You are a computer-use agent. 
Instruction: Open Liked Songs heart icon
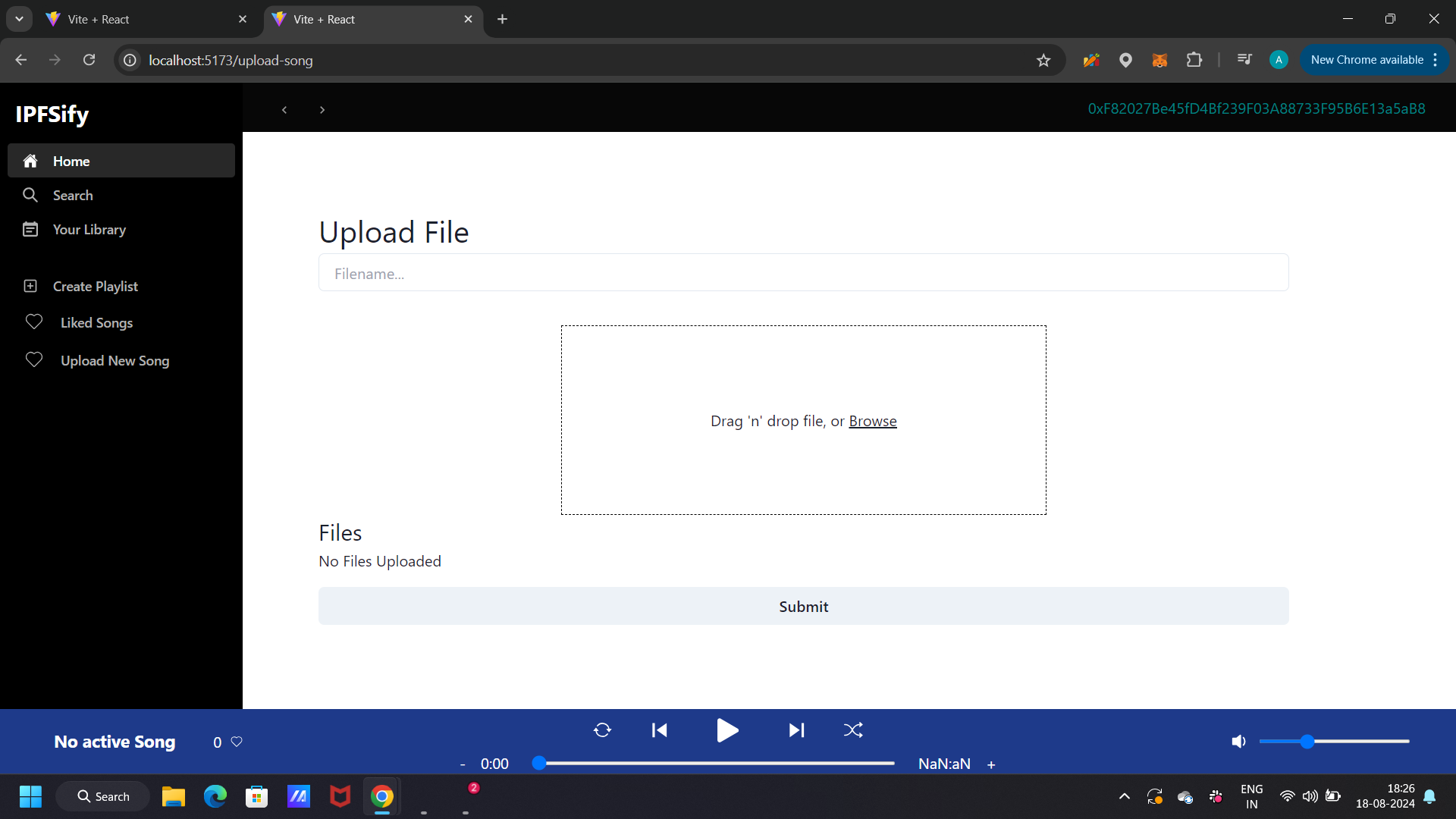point(34,322)
